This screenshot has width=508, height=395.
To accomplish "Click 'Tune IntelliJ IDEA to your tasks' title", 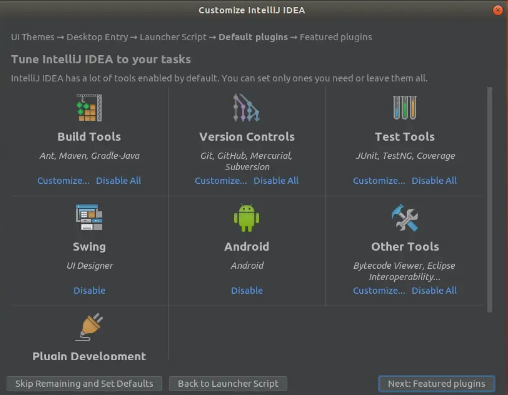I will [101, 59].
